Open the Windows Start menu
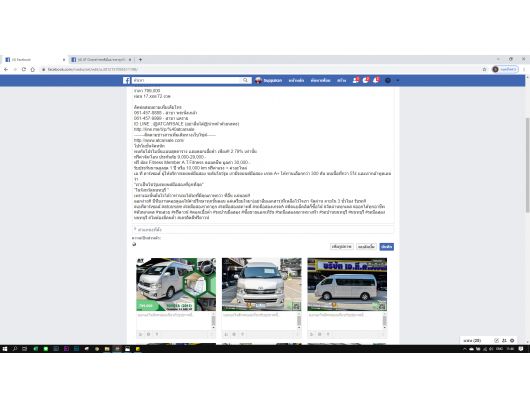The image size is (530, 410). pyautogui.click(x=5, y=349)
